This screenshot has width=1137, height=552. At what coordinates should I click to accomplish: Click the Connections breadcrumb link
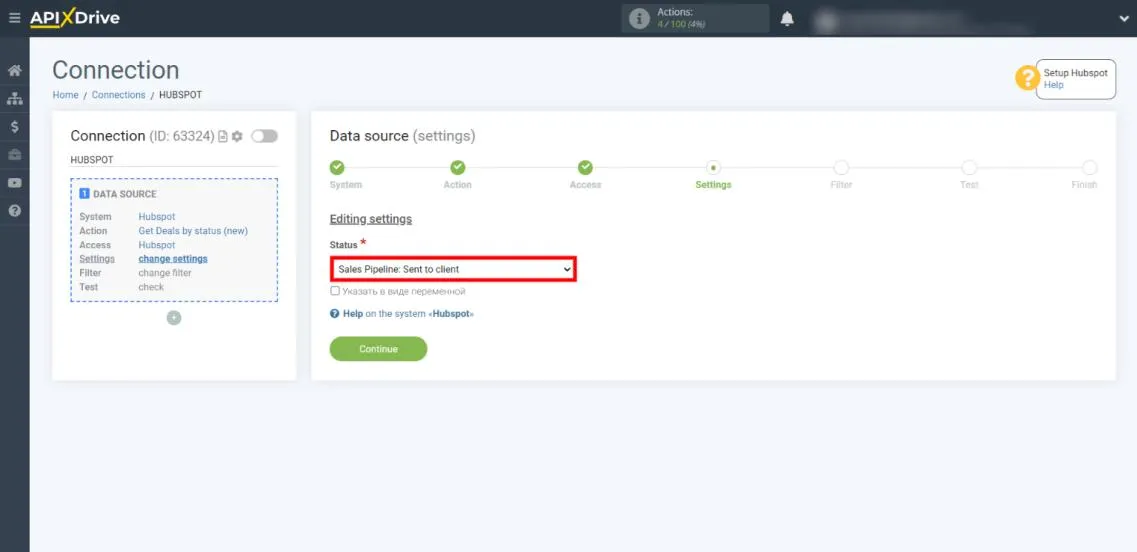pyautogui.click(x=118, y=95)
